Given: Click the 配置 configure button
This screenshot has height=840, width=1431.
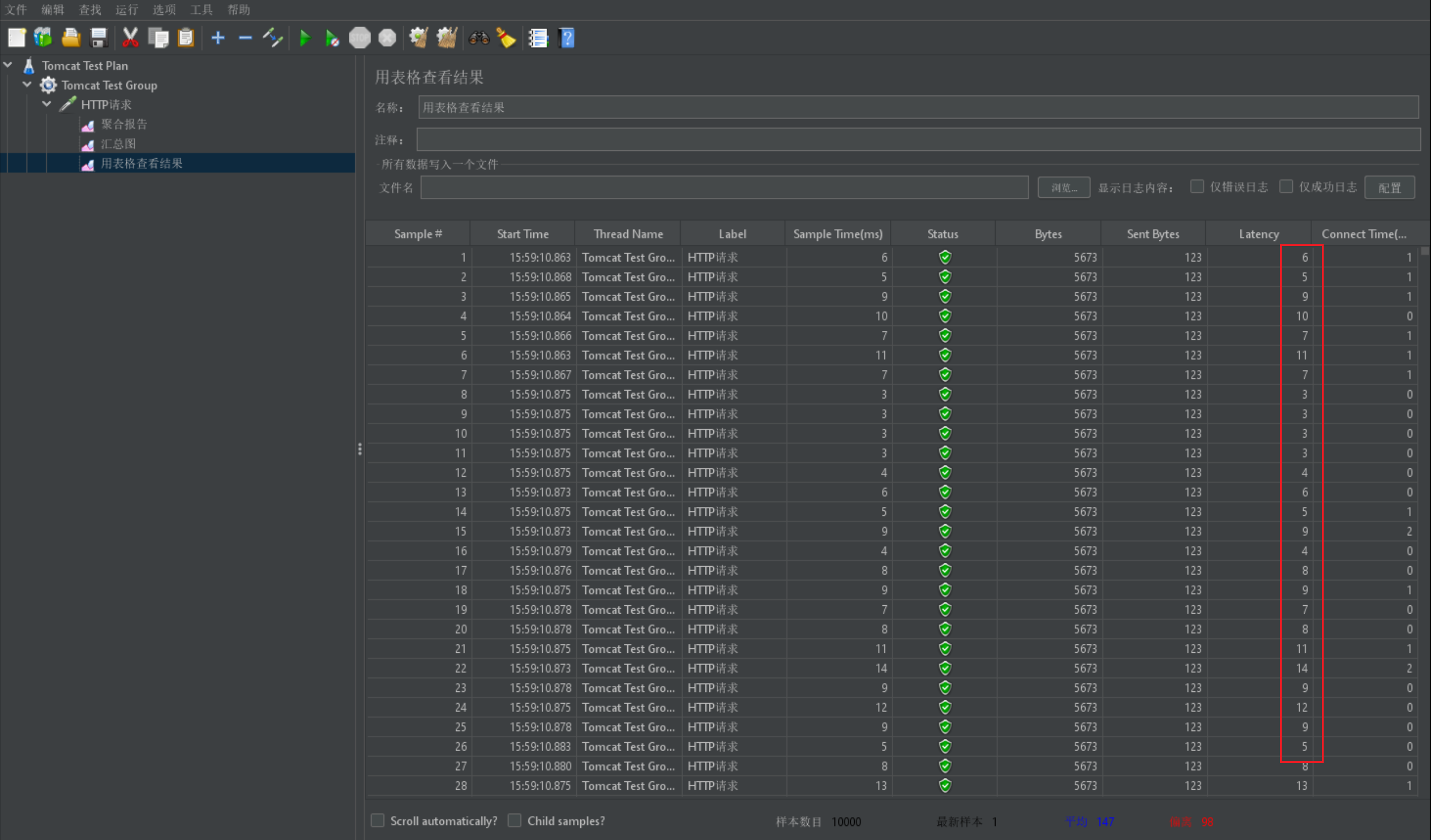Looking at the screenshot, I should tap(1389, 188).
